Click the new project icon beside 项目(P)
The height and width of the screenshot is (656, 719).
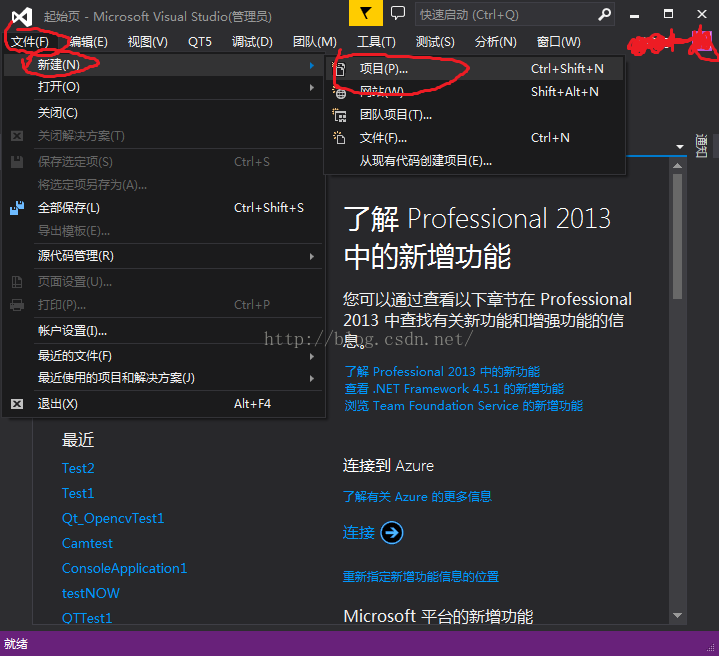pyautogui.click(x=340, y=69)
